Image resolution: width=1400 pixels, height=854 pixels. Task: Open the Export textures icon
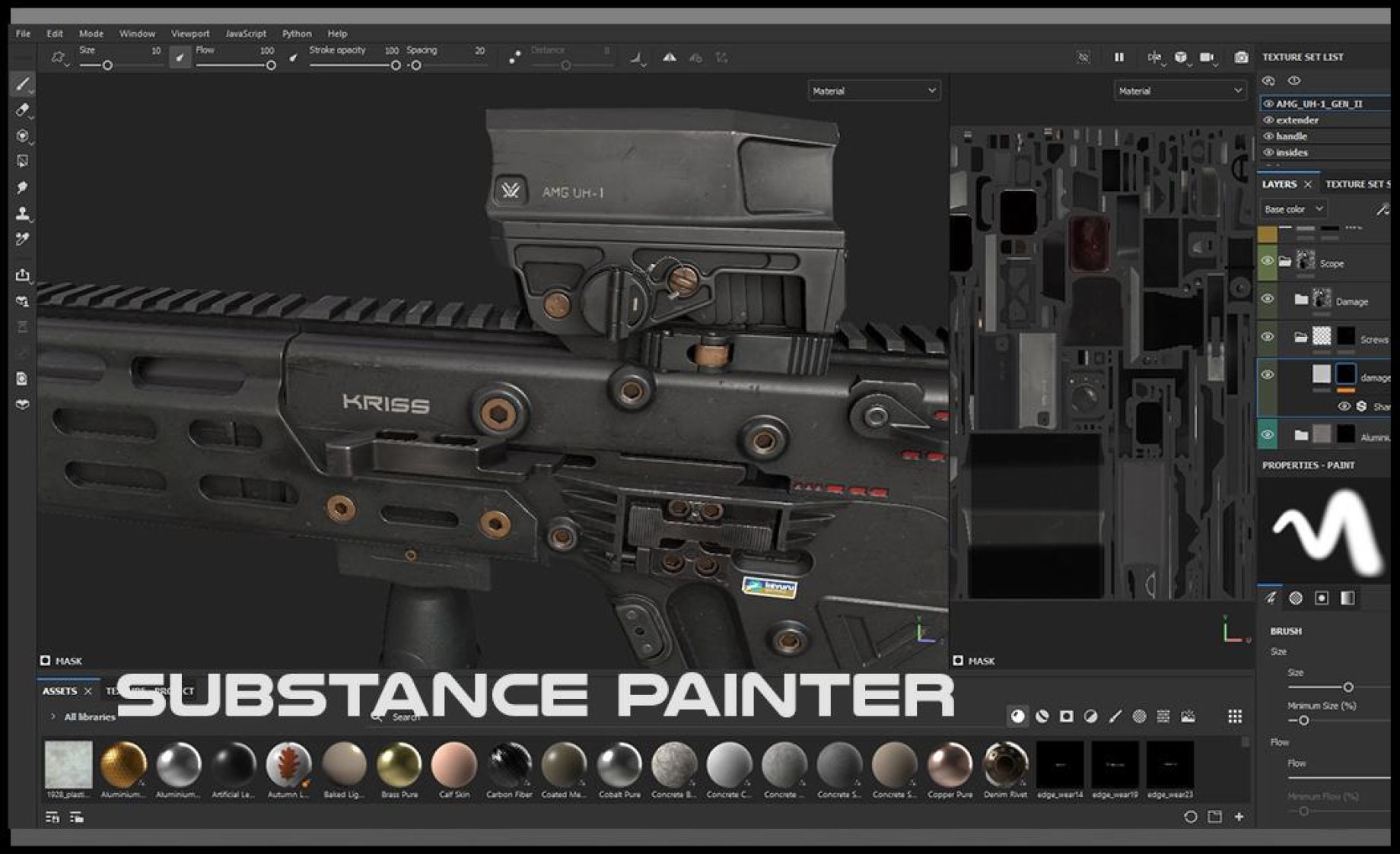click(x=23, y=275)
